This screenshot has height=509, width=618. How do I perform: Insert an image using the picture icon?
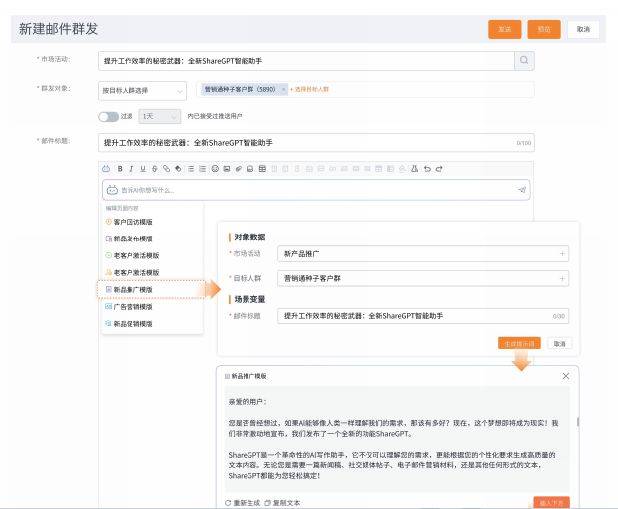pyautogui.click(x=227, y=169)
